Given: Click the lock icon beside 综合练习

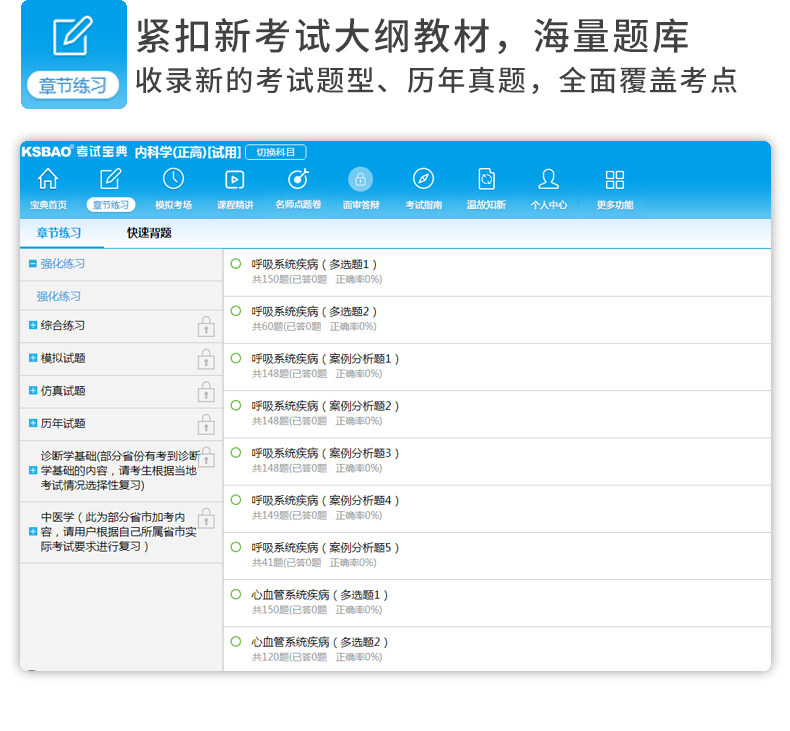Looking at the screenshot, I should click(x=206, y=326).
